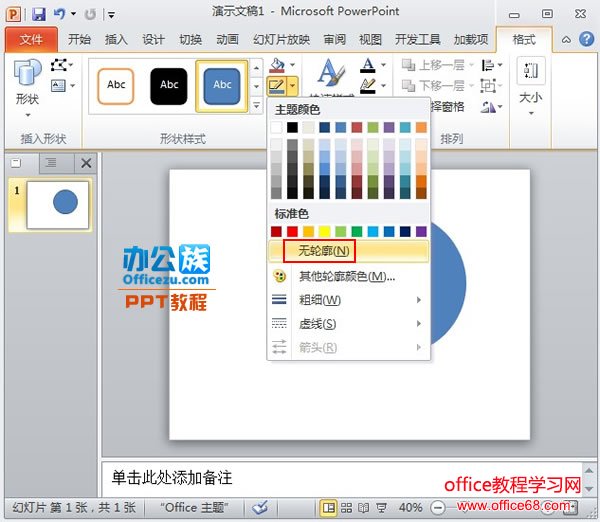Pick the orange theme color swatch in top row

pyautogui.click(x=421, y=127)
